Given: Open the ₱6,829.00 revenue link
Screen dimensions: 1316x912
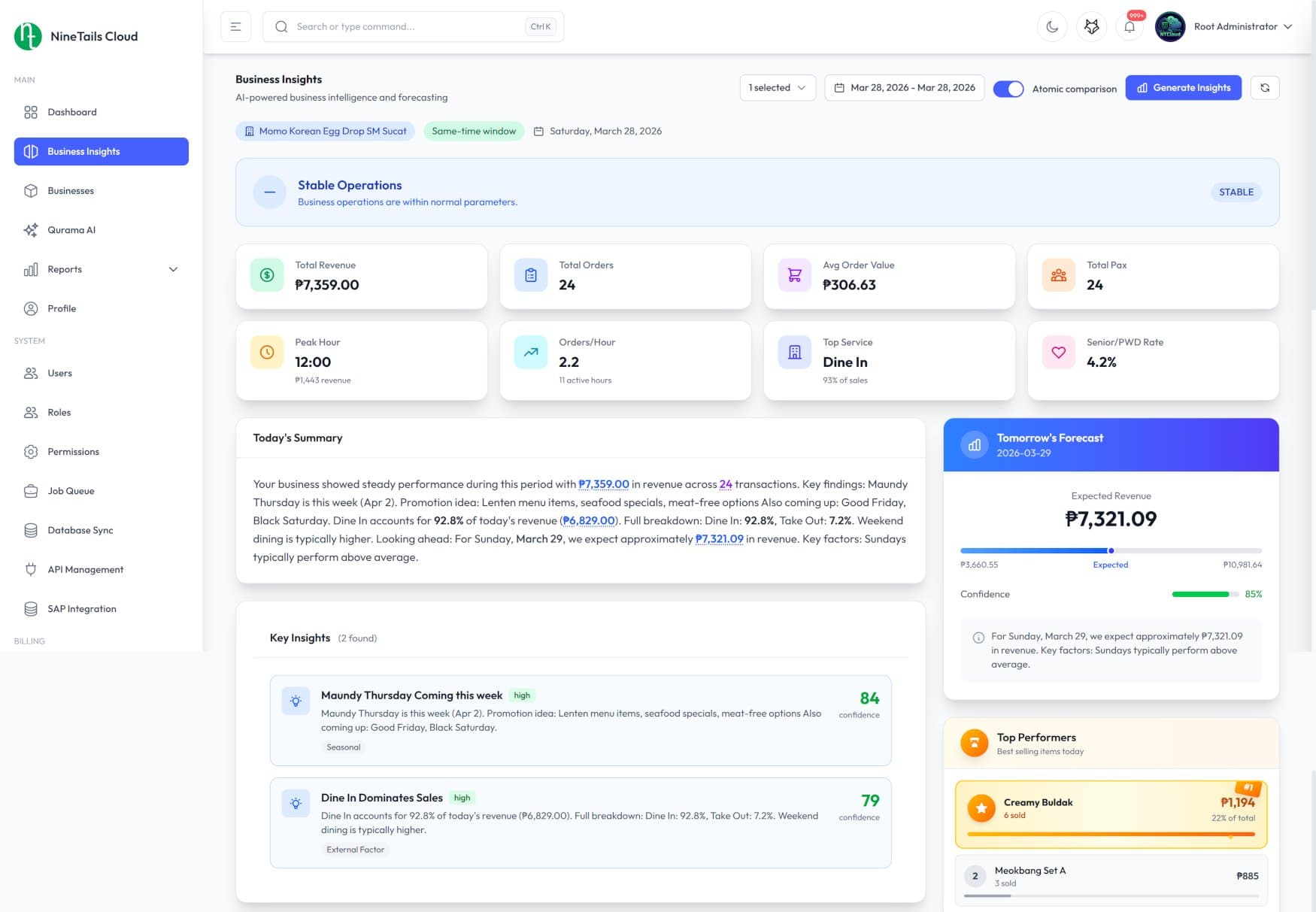Looking at the screenshot, I should [589, 520].
